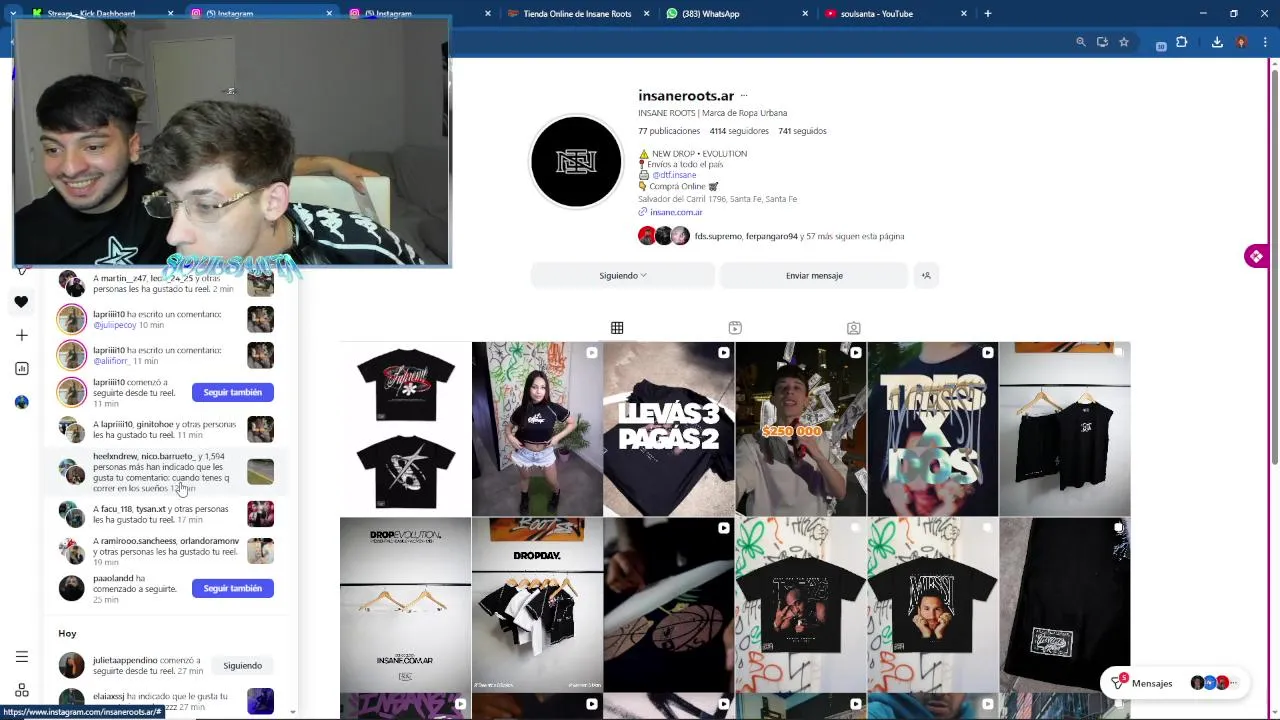
Task: Click the 741 seguidos count
Action: coord(802,131)
